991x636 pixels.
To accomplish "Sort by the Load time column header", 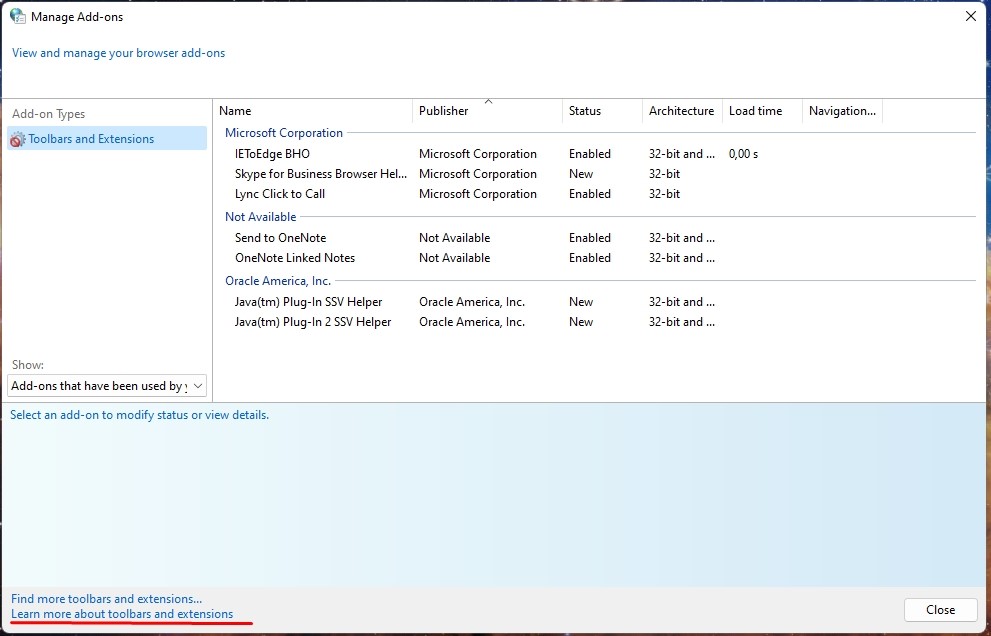I will coord(762,111).
